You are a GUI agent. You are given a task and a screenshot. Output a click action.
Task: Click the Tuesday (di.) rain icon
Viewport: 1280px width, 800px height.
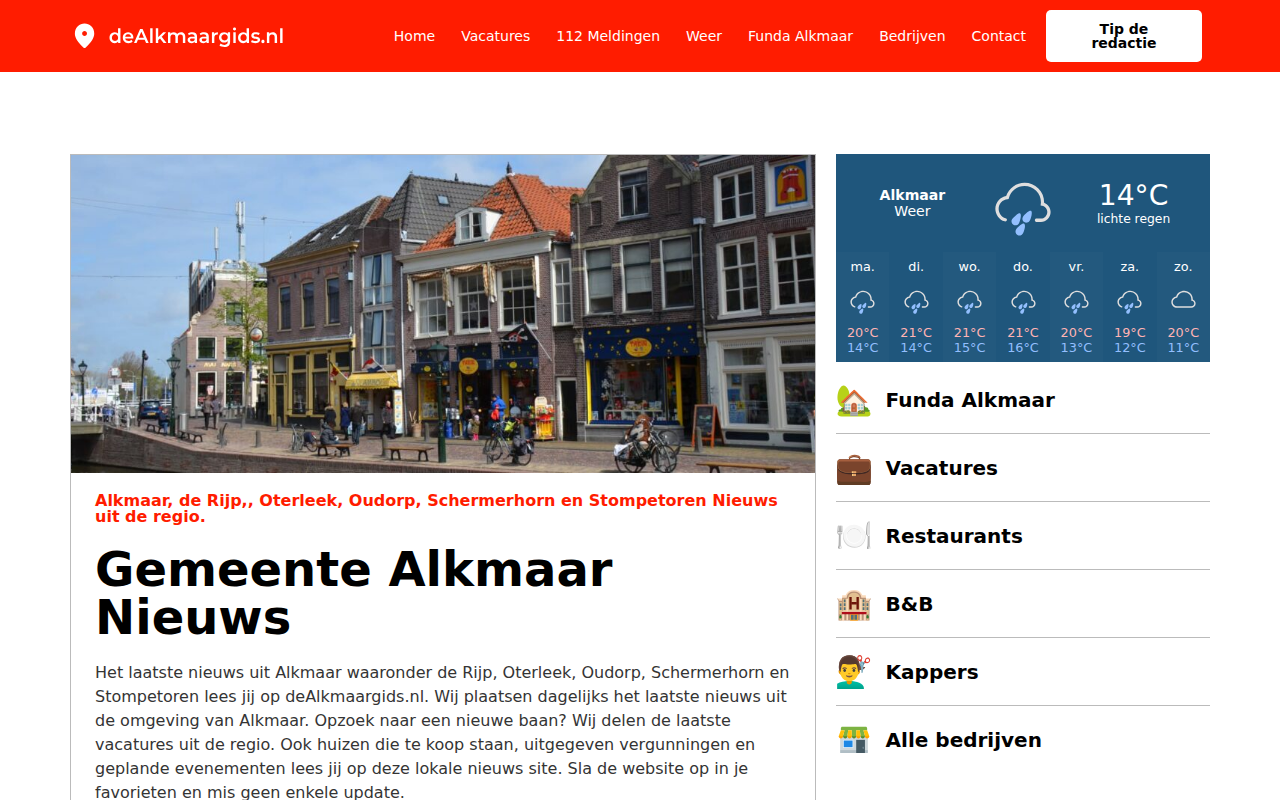coord(916,300)
